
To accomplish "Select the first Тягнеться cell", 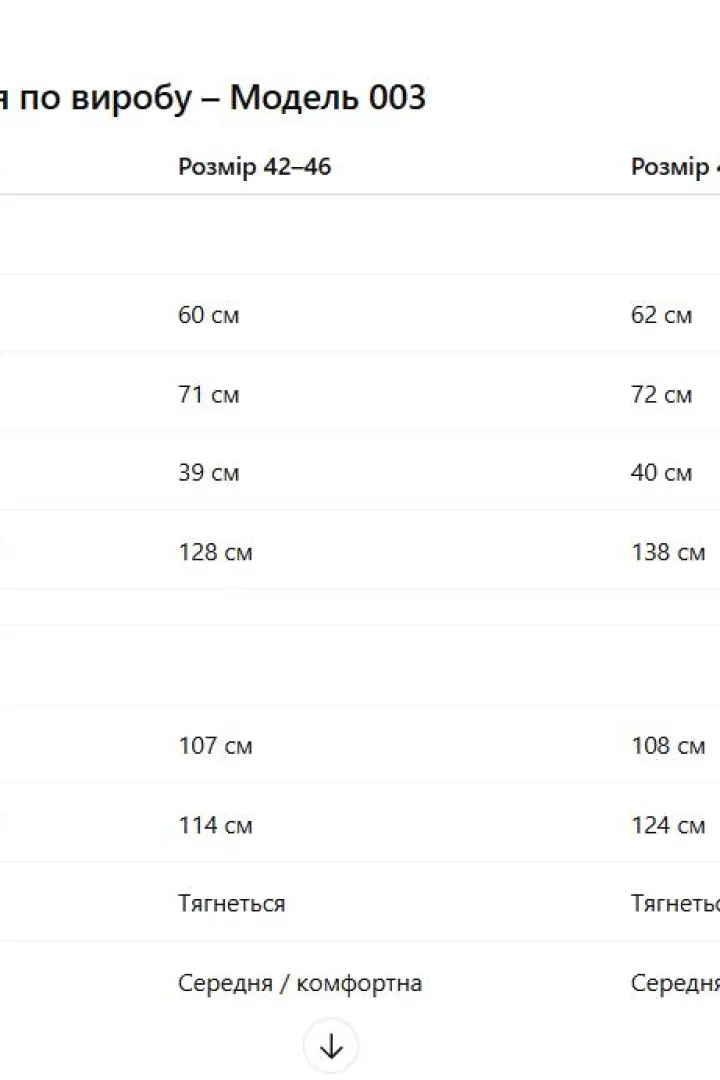I will 232,903.
